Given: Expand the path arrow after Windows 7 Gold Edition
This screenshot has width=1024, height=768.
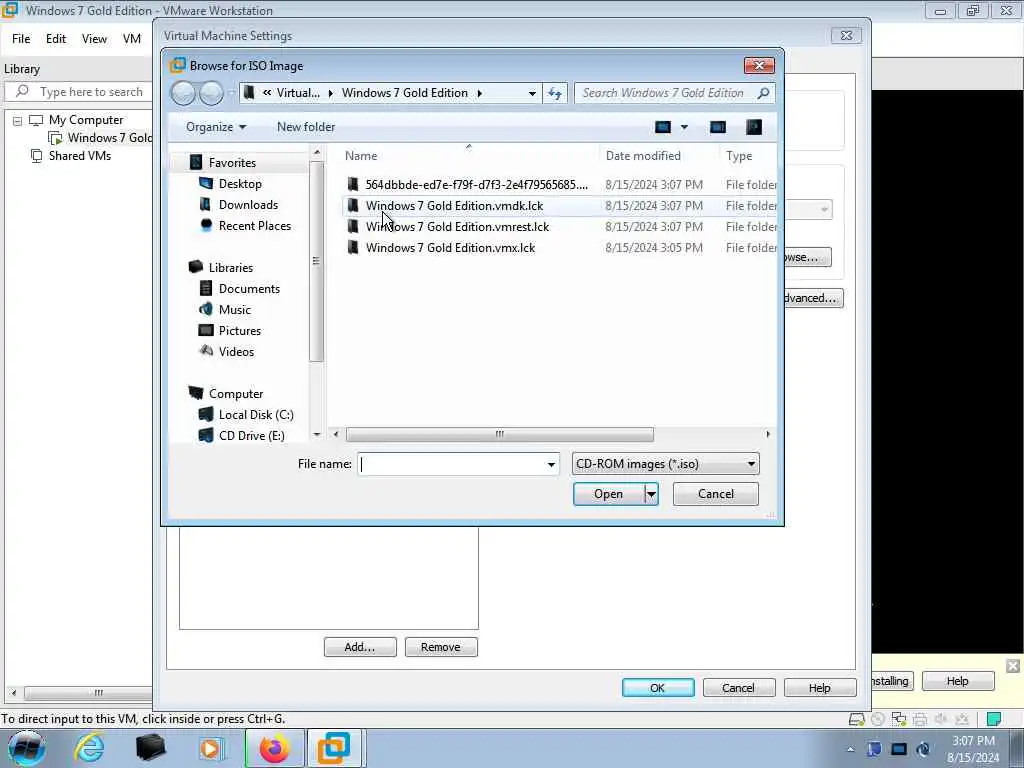Looking at the screenshot, I should click(x=479, y=93).
